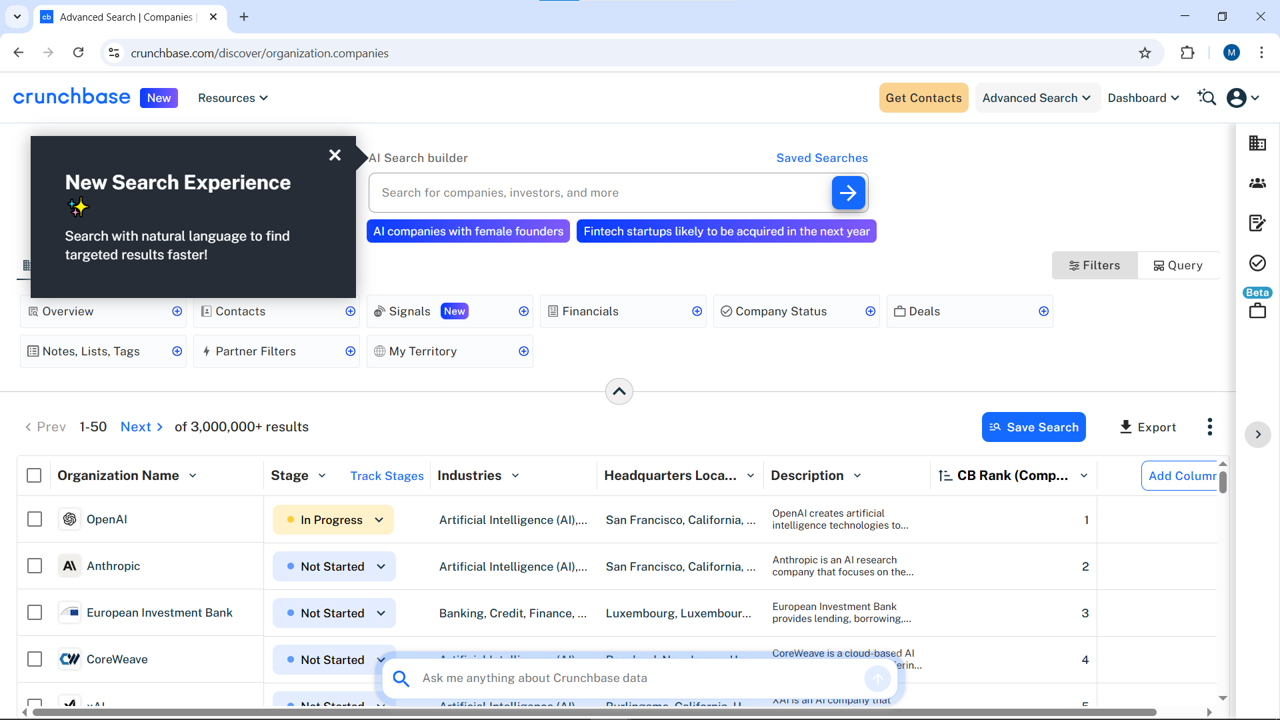
Task: Add Contacts filter with plus icon
Action: pyautogui.click(x=350, y=312)
